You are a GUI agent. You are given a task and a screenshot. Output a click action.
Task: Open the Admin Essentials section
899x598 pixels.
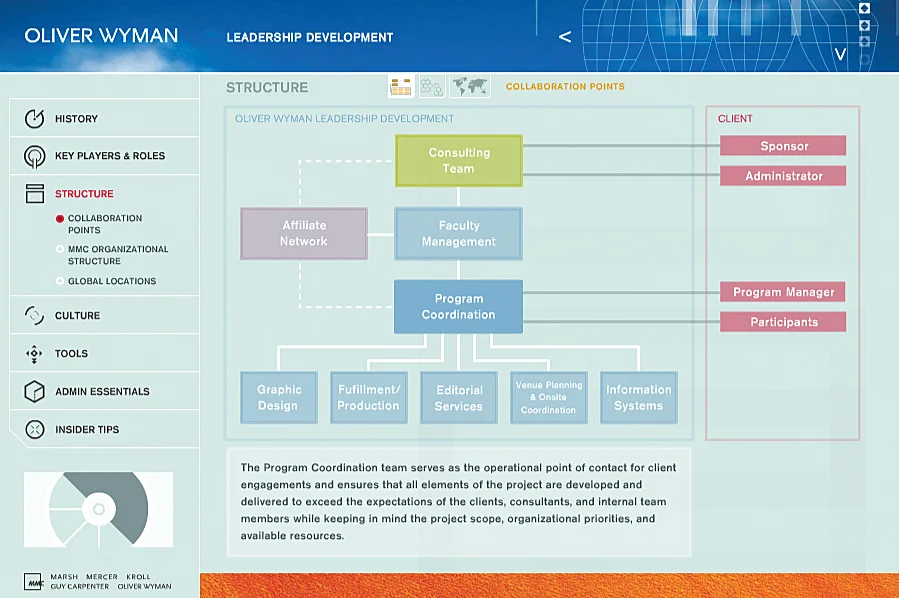104,392
